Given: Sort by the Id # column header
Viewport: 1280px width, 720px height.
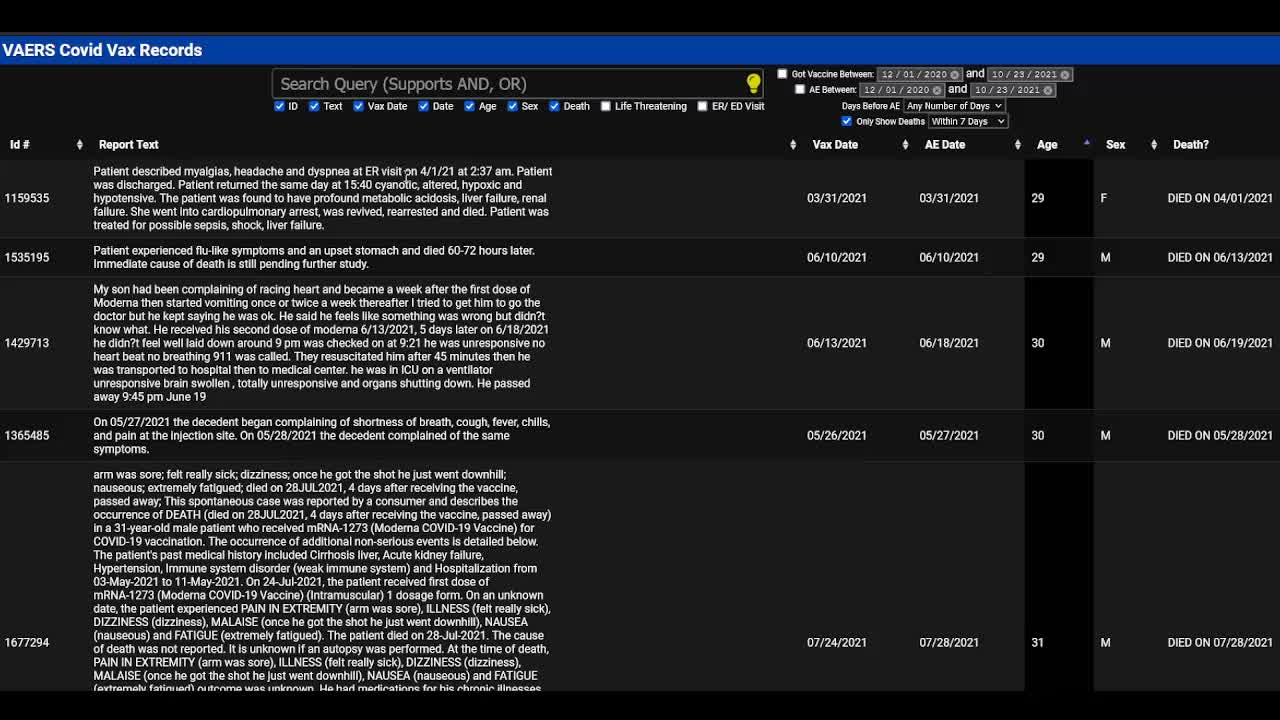Looking at the screenshot, I should point(20,145).
